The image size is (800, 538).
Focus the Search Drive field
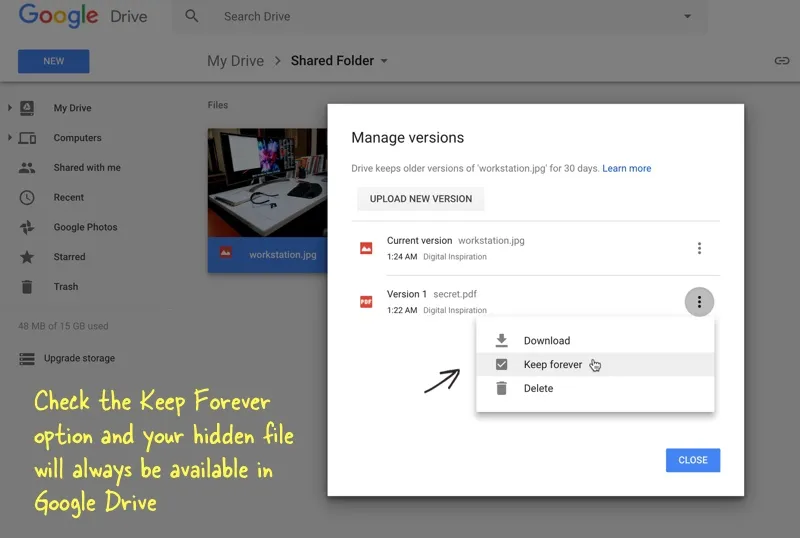[439, 16]
